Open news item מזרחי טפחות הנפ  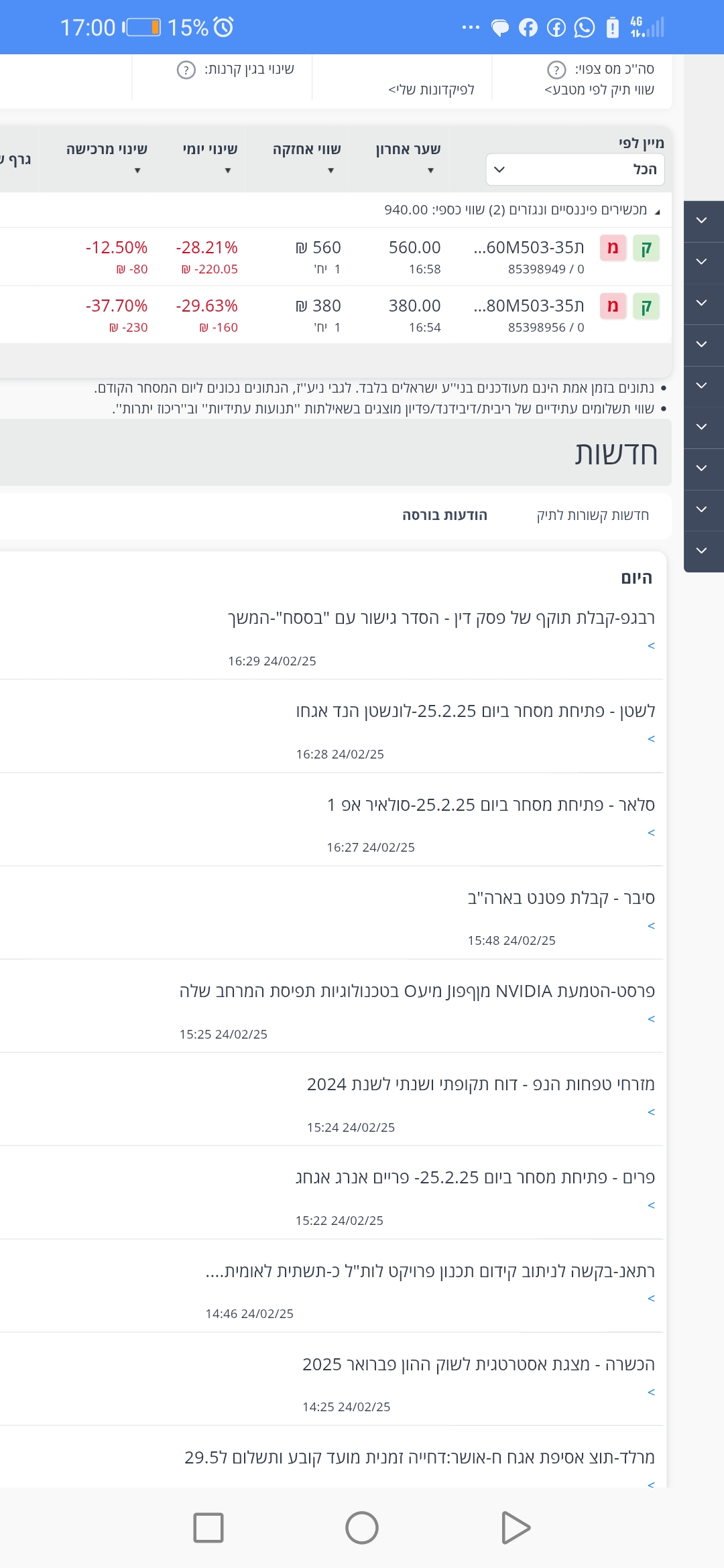pos(481,1084)
